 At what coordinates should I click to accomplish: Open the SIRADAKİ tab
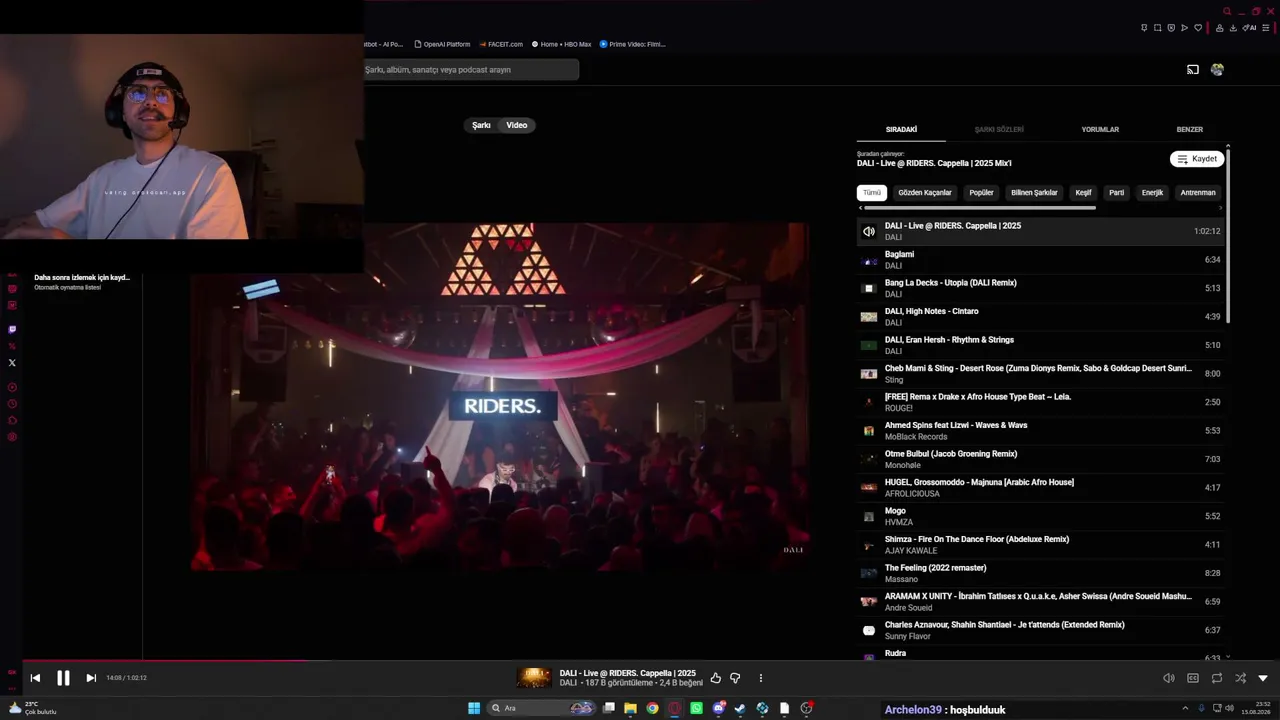(901, 130)
